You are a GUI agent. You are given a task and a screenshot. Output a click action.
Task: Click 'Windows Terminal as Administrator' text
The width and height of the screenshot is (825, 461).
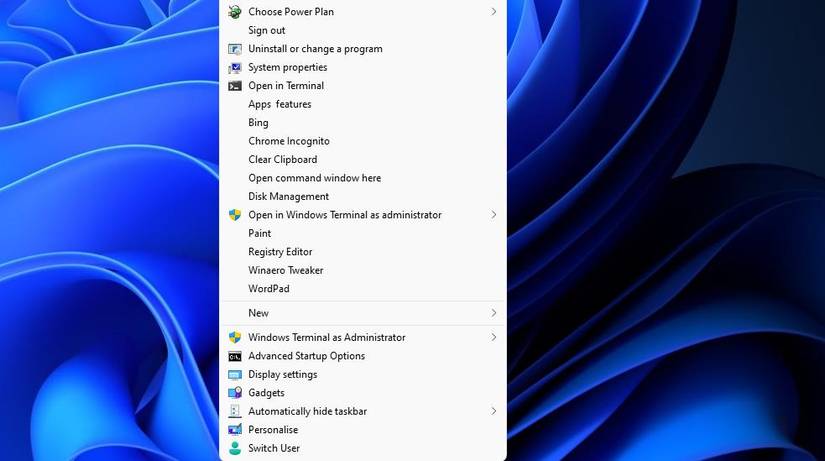[327, 337]
